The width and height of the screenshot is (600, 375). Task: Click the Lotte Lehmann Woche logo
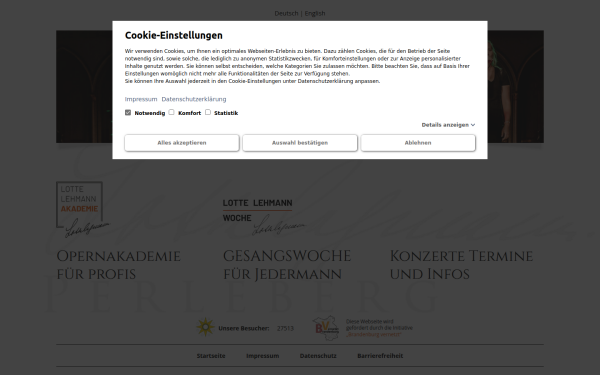click(264, 216)
